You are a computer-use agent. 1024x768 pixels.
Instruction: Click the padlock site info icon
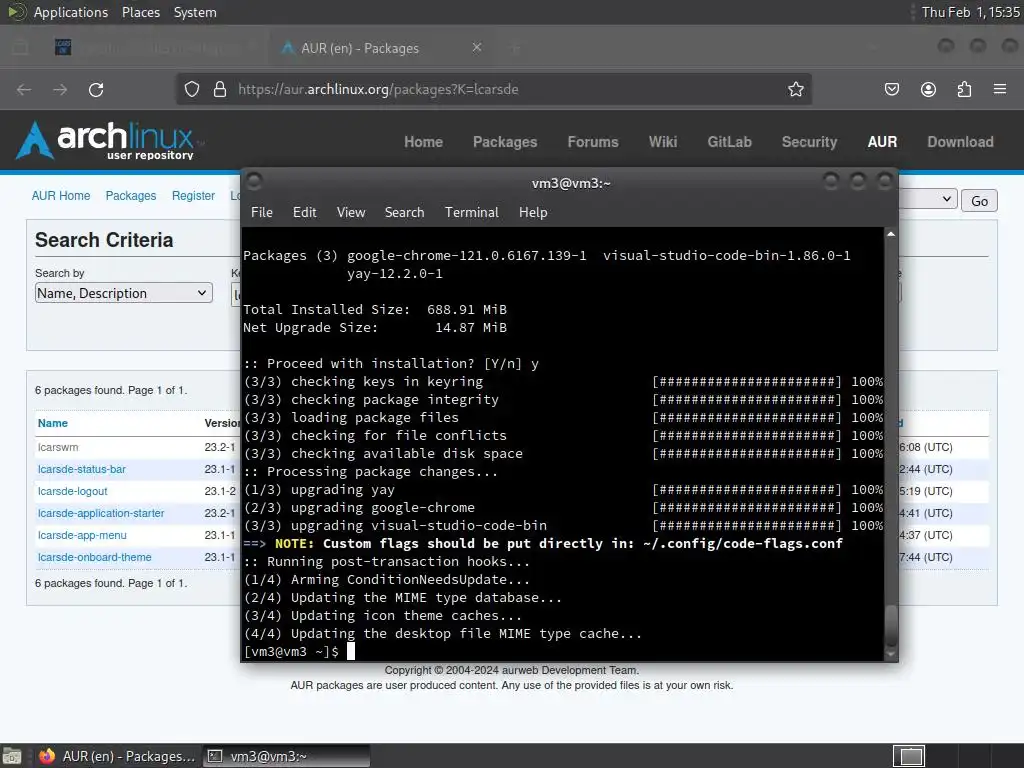(x=220, y=89)
